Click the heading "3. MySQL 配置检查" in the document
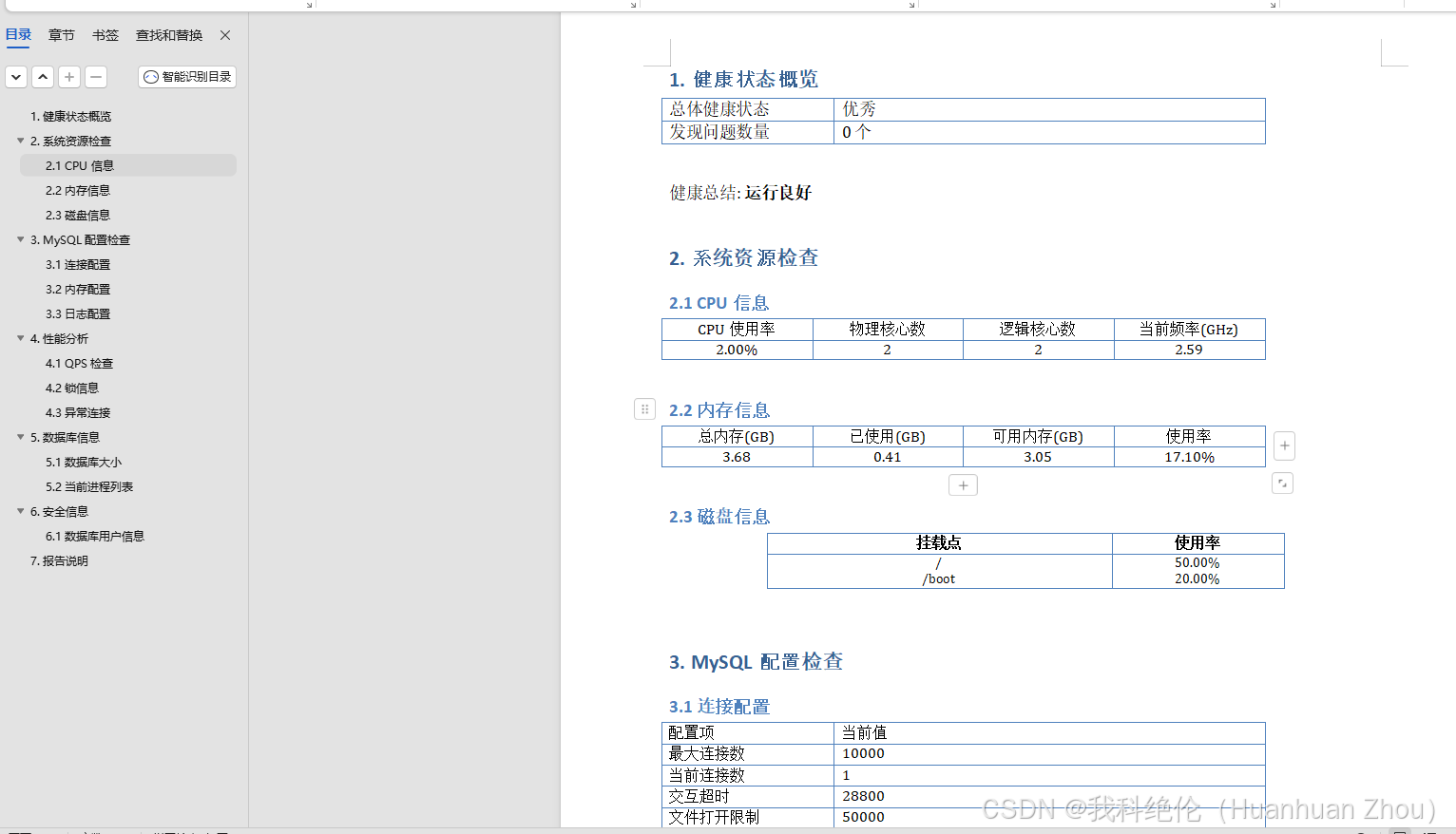1456x834 pixels. coord(756,661)
